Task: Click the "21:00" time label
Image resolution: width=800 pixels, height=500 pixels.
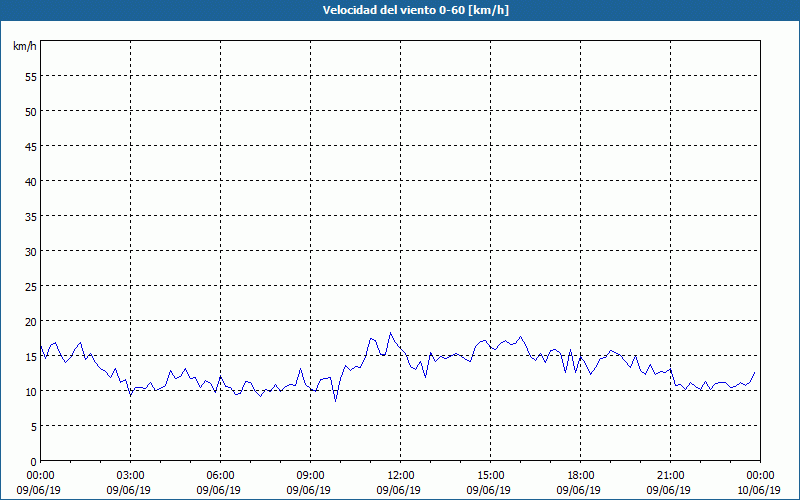Action: click(670, 476)
